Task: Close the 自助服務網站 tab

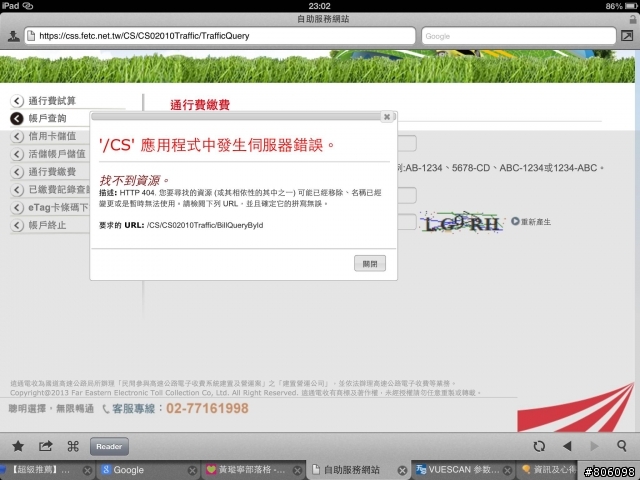Action: pyautogui.click(x=402, y=471)
